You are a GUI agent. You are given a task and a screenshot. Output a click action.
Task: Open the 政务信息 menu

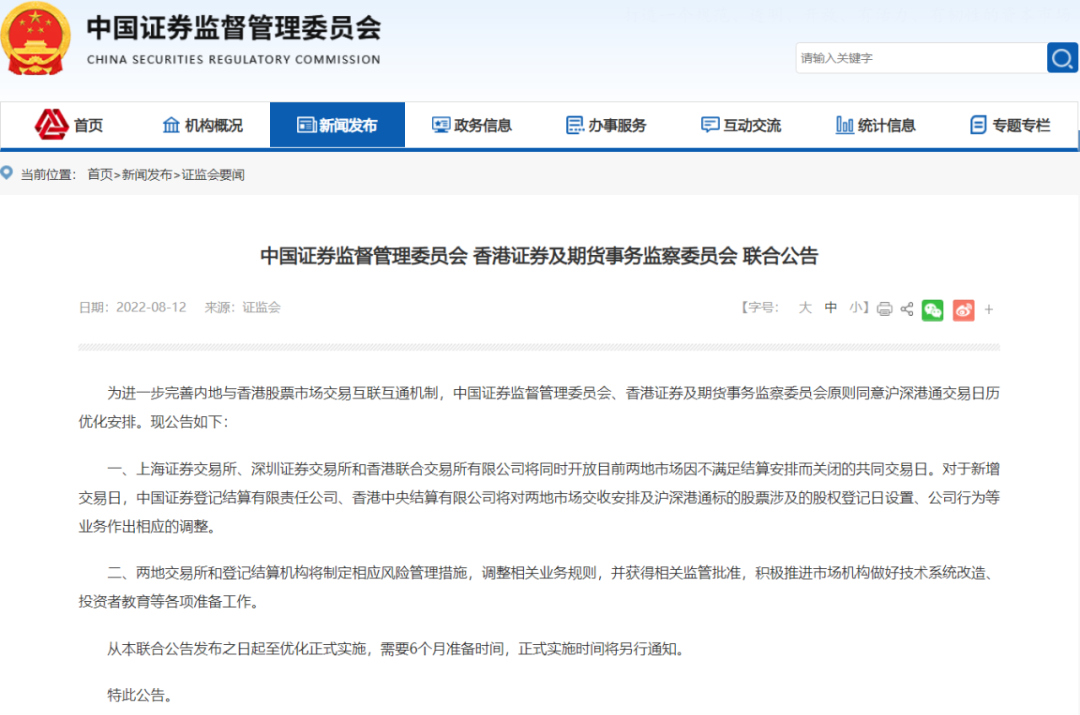(x=473, y=124)
